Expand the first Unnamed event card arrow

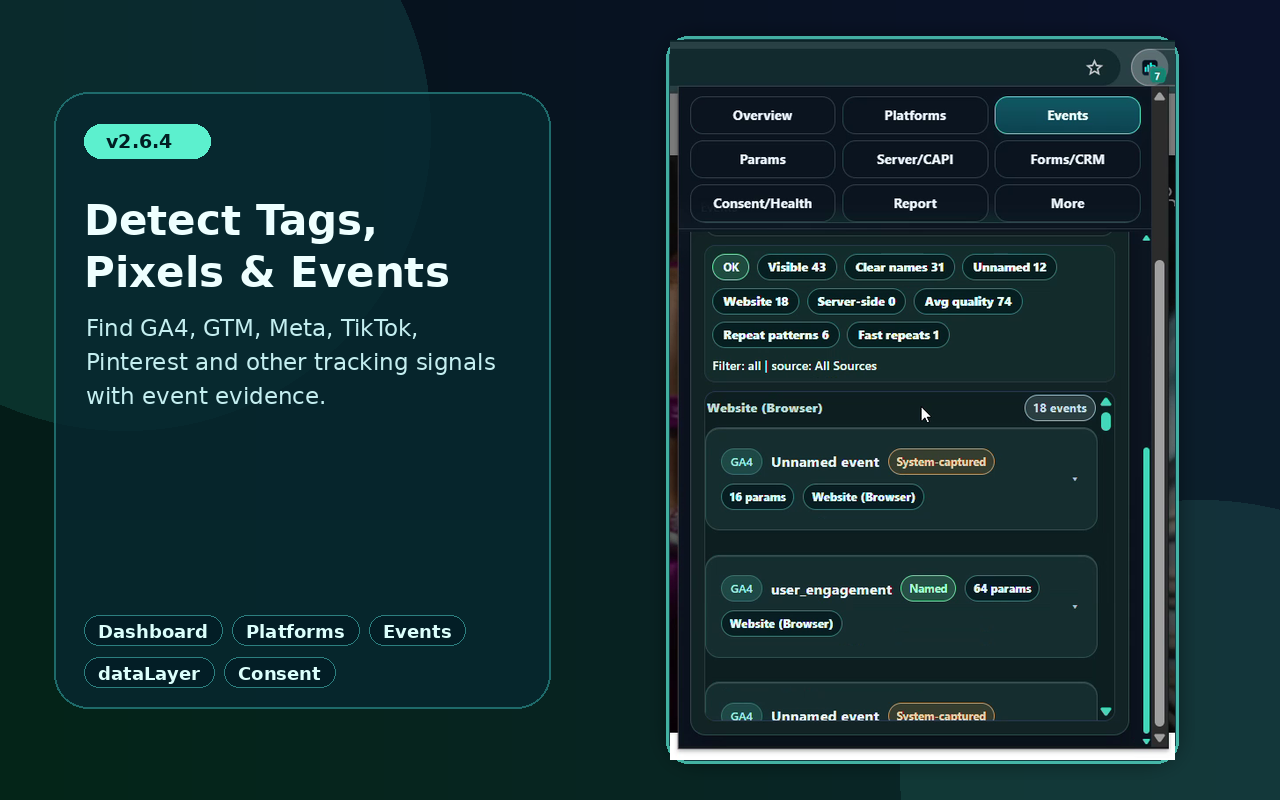coord(1075,479)
